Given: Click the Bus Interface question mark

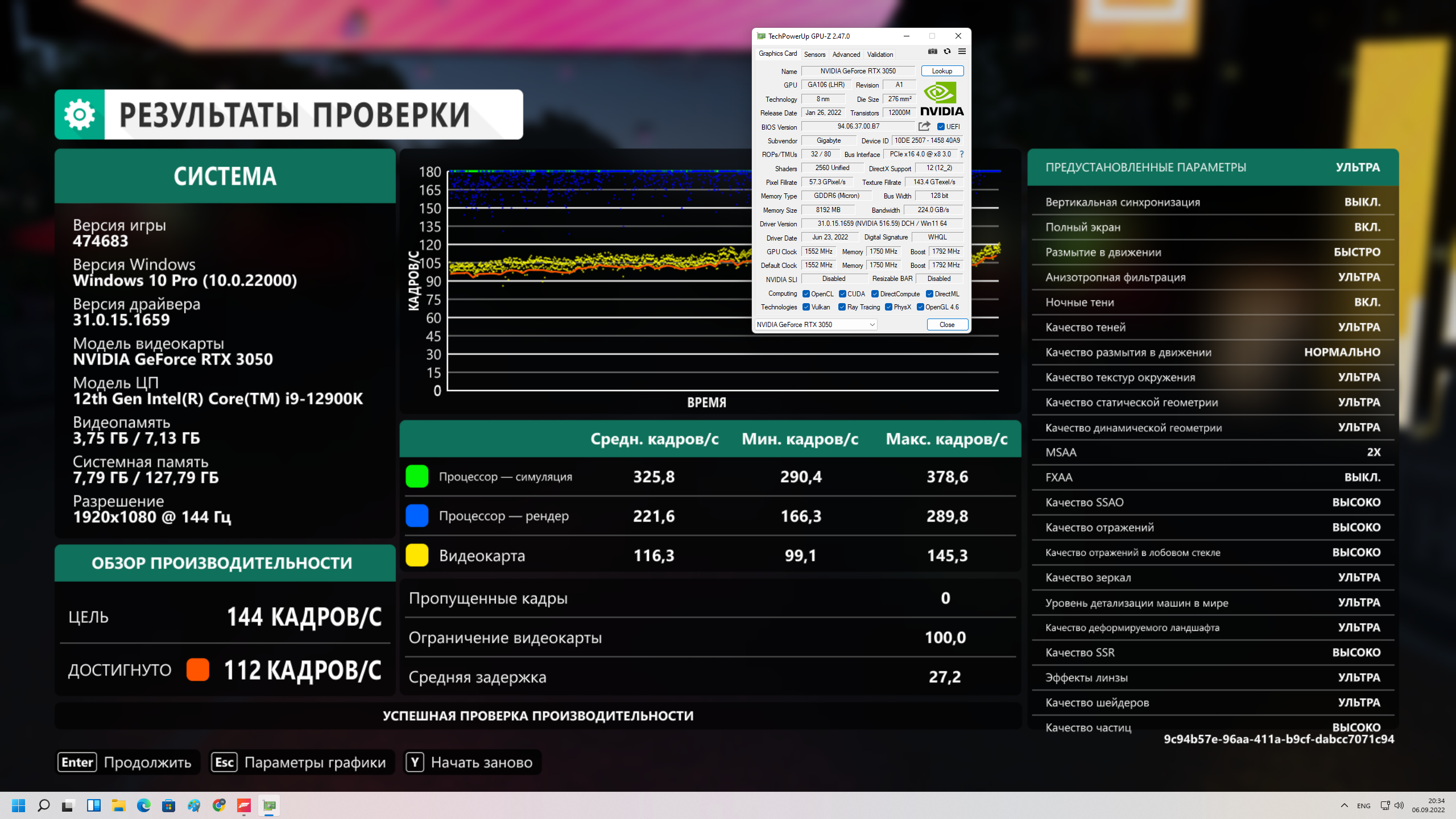Looking at the screenshot, I should point(962,154).
